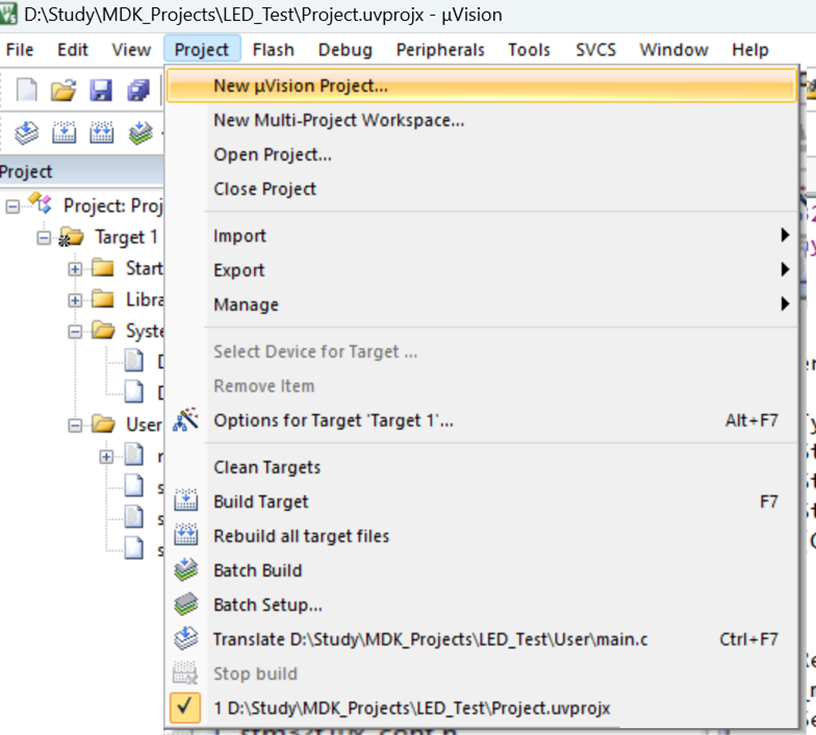816x735 pixels.
Task: Open the Export submenu arrow
Action: tap(785, 270)
